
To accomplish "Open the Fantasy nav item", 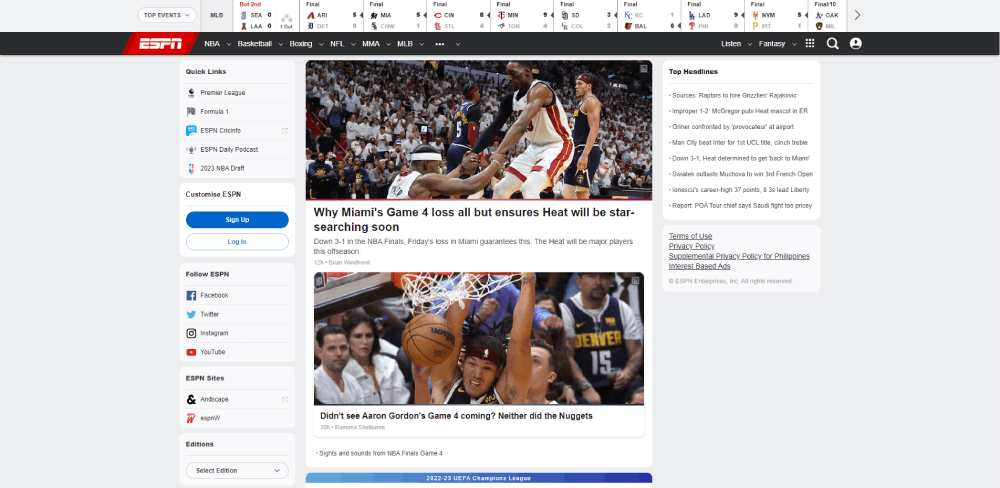I will (x=772, y=44).
